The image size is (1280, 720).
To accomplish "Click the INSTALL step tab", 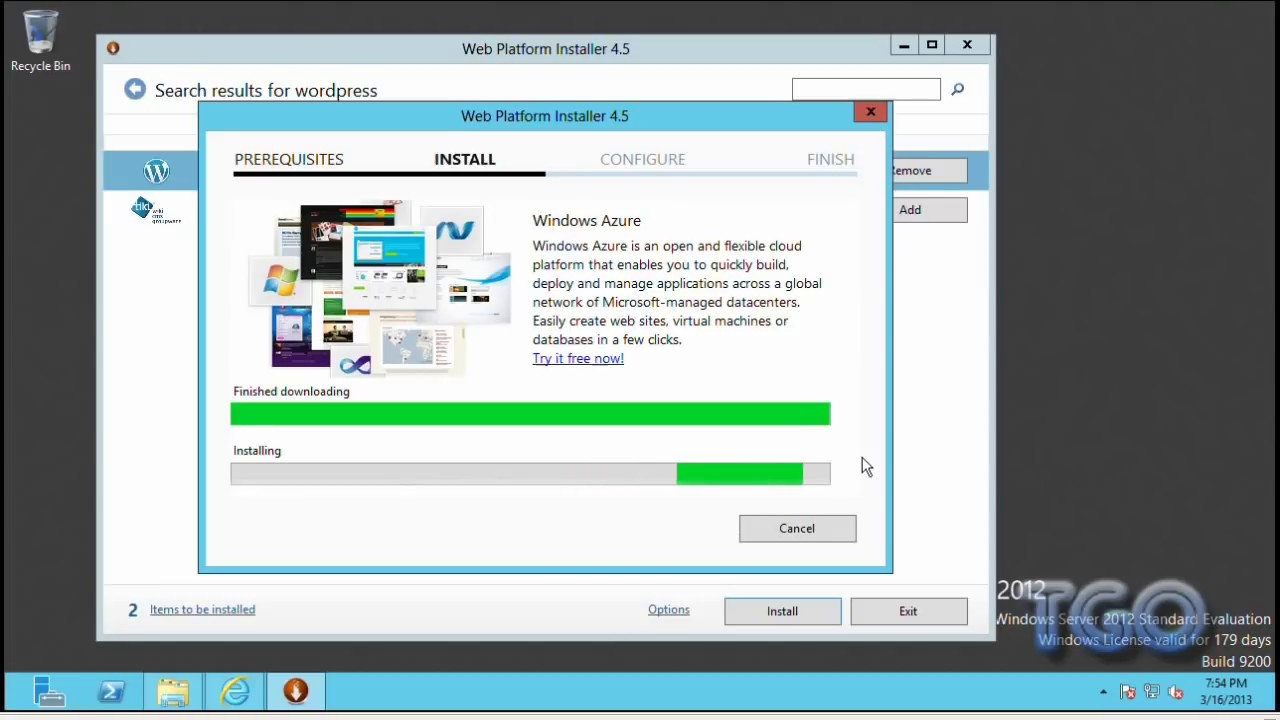I will (465, 159).
